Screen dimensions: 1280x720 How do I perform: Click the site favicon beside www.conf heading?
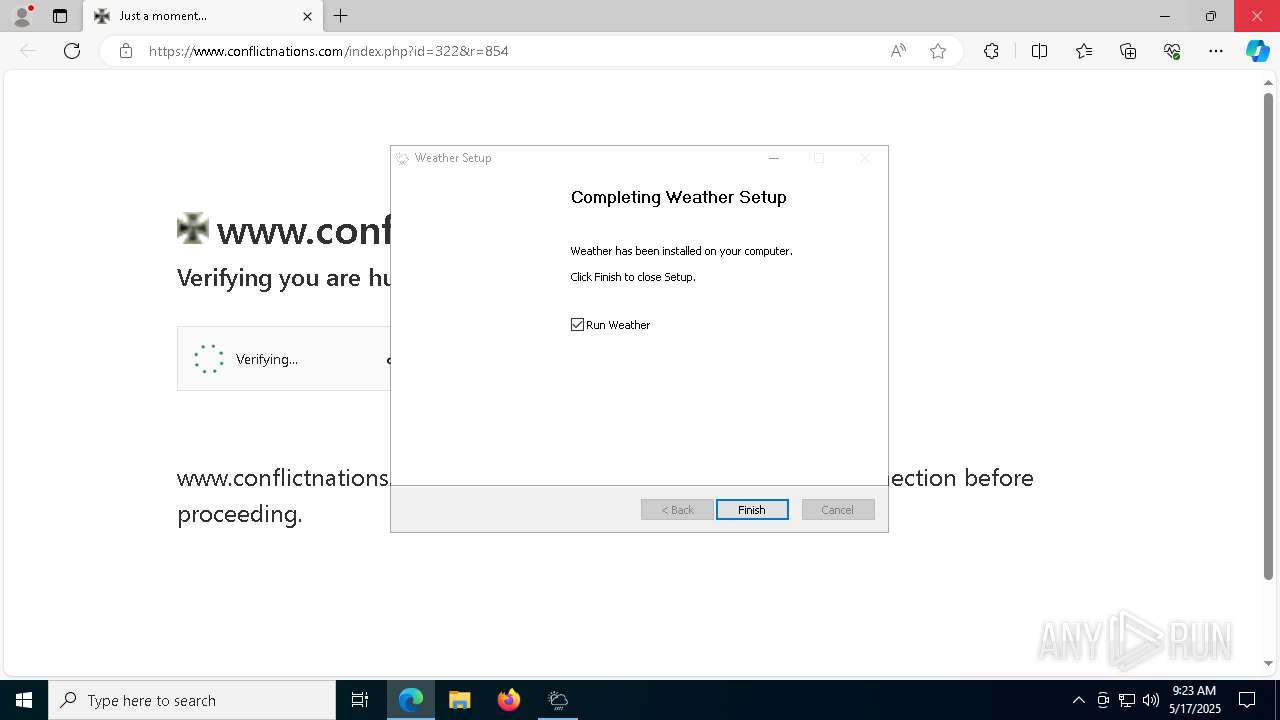[193, 229]
